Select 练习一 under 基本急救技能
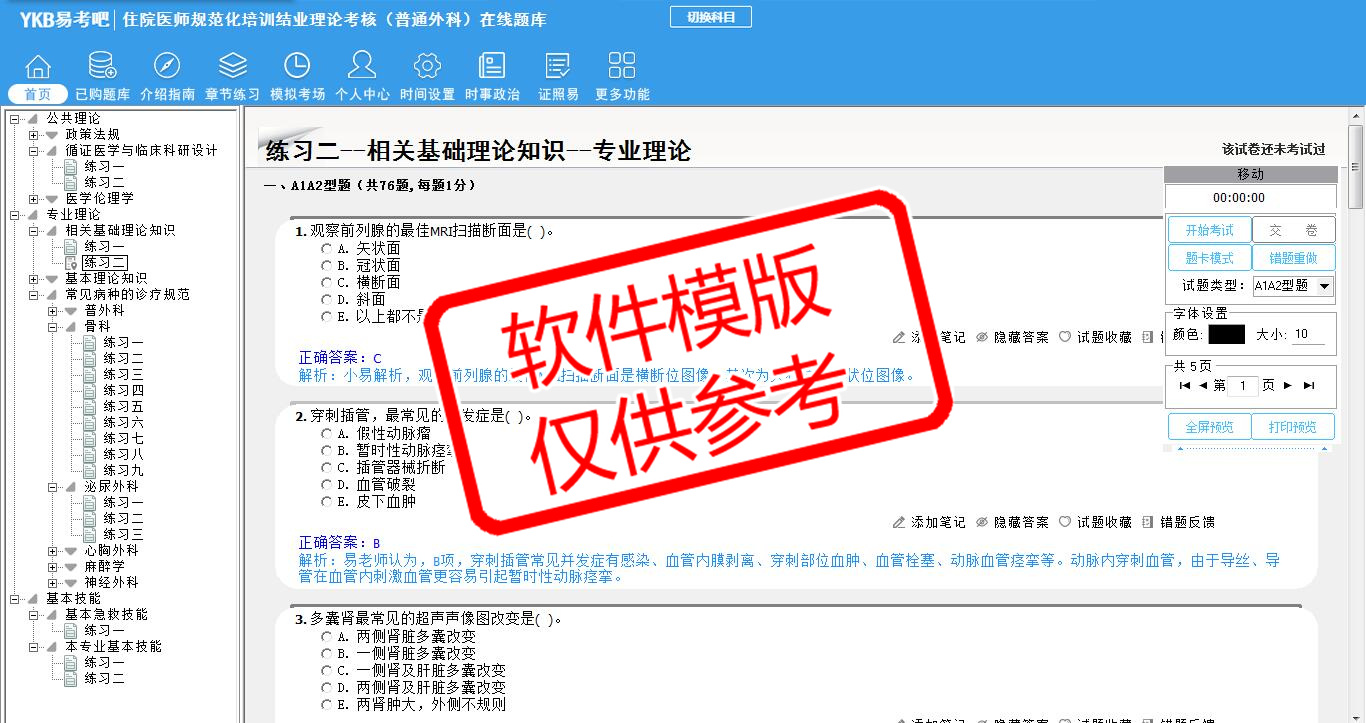Screen dimensions: 1366x723 click(104, 631)
